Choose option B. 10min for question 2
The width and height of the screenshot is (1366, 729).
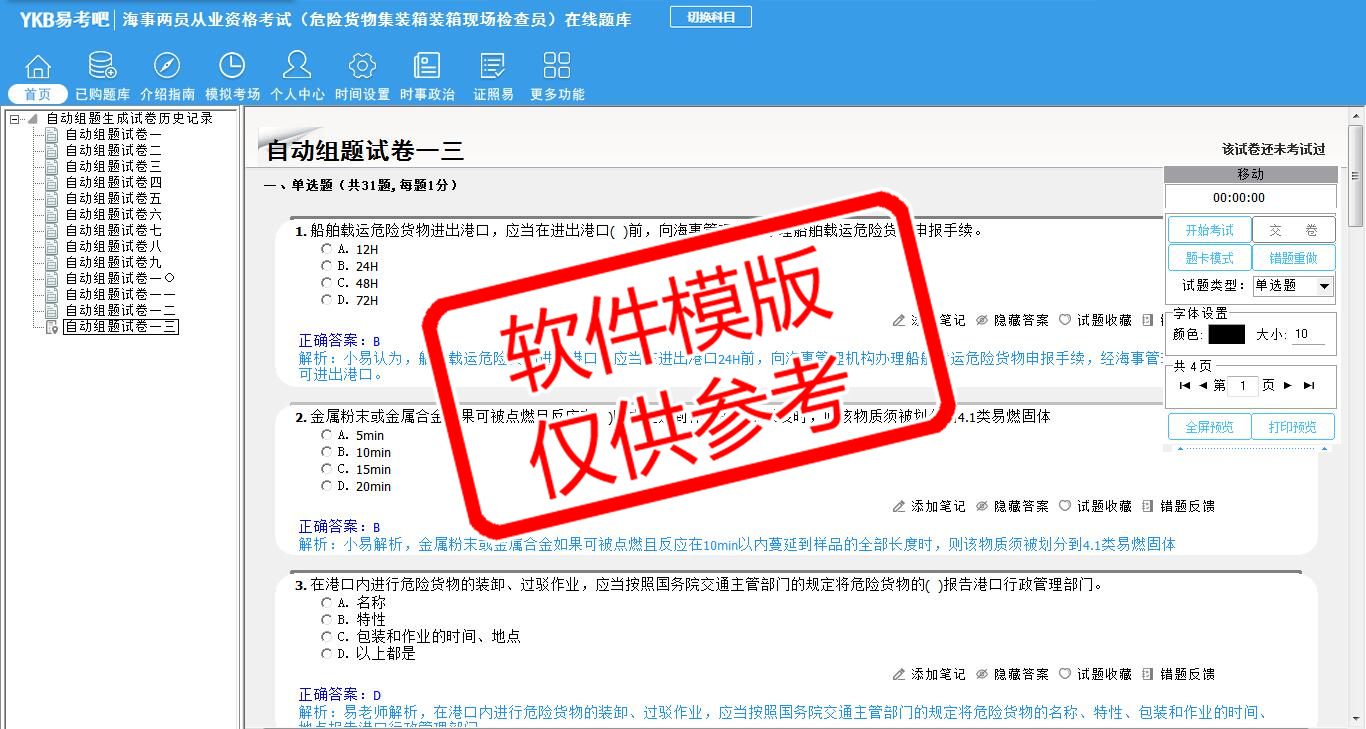[327, 452]
